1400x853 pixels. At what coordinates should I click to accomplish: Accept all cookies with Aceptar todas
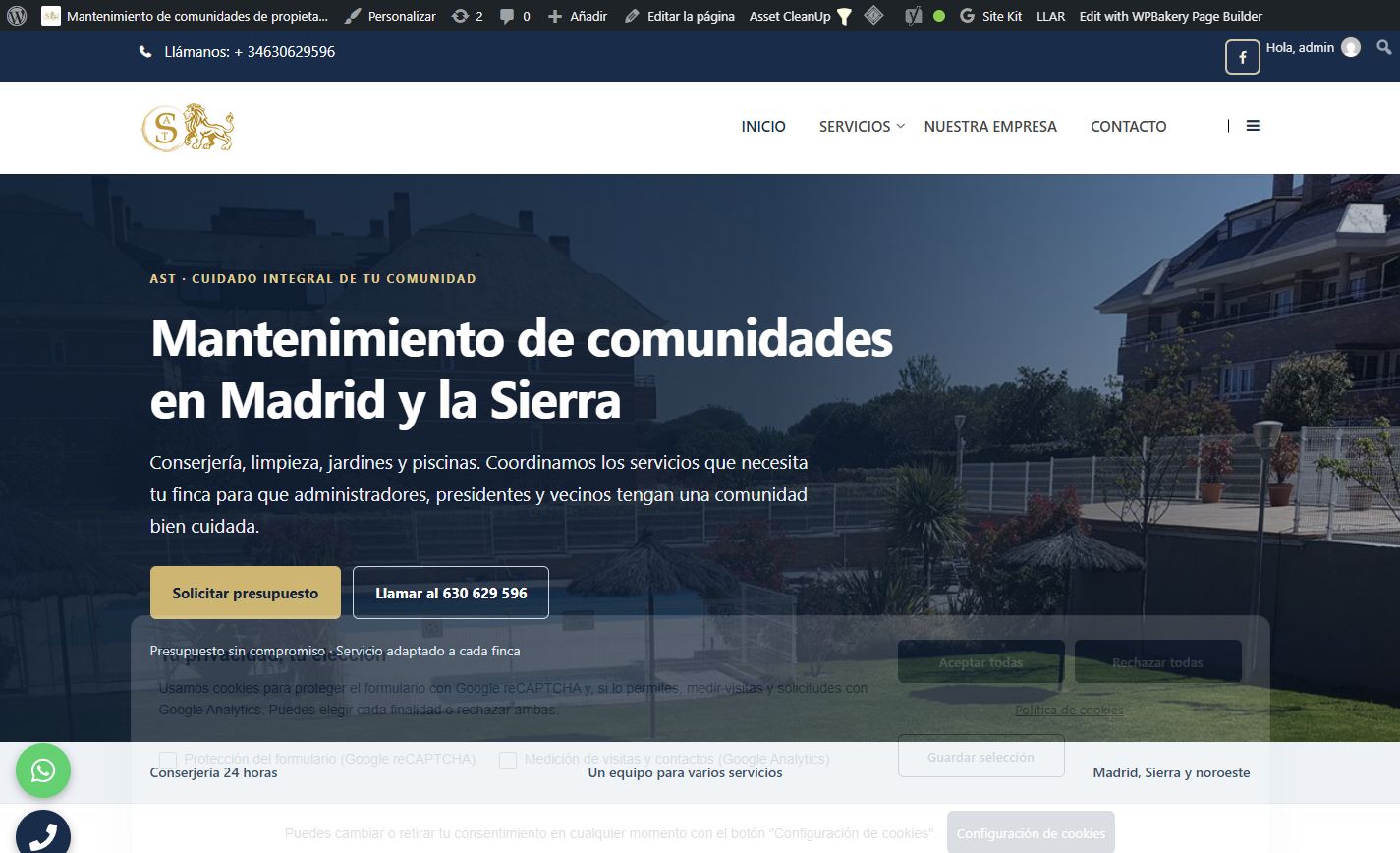coord(980,662)
